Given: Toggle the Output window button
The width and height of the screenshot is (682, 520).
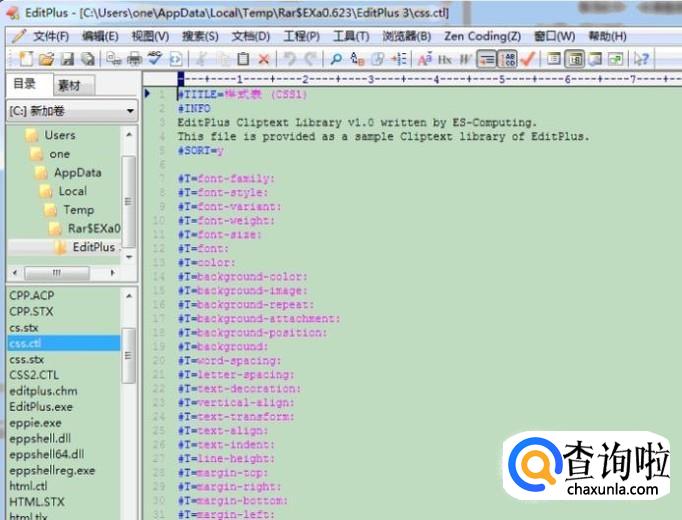Looking at the screenshot, I should pos(595,59).
